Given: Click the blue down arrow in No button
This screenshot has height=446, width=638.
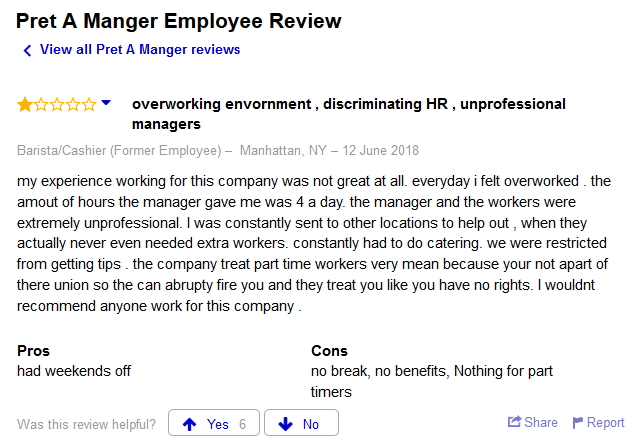Looking at the screenshot, I should (286, 424).
